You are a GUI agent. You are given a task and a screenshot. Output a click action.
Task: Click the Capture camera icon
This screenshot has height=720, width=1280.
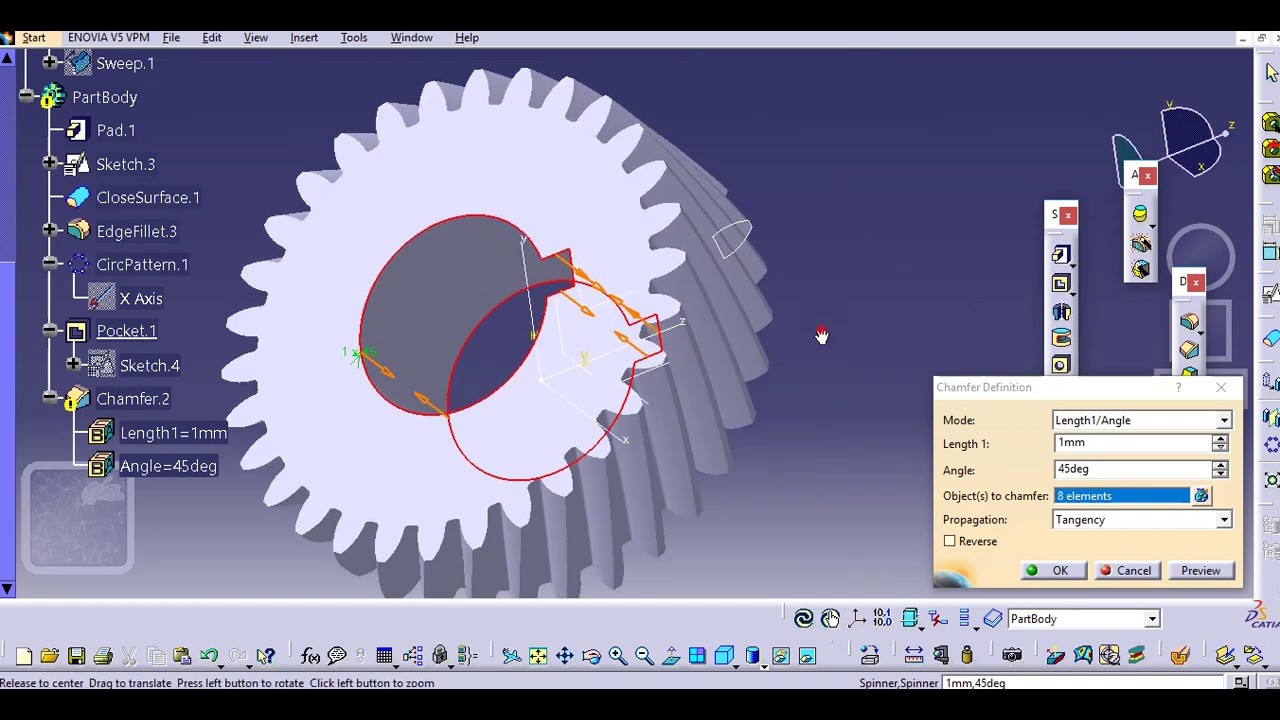[x=1012, y=656]
